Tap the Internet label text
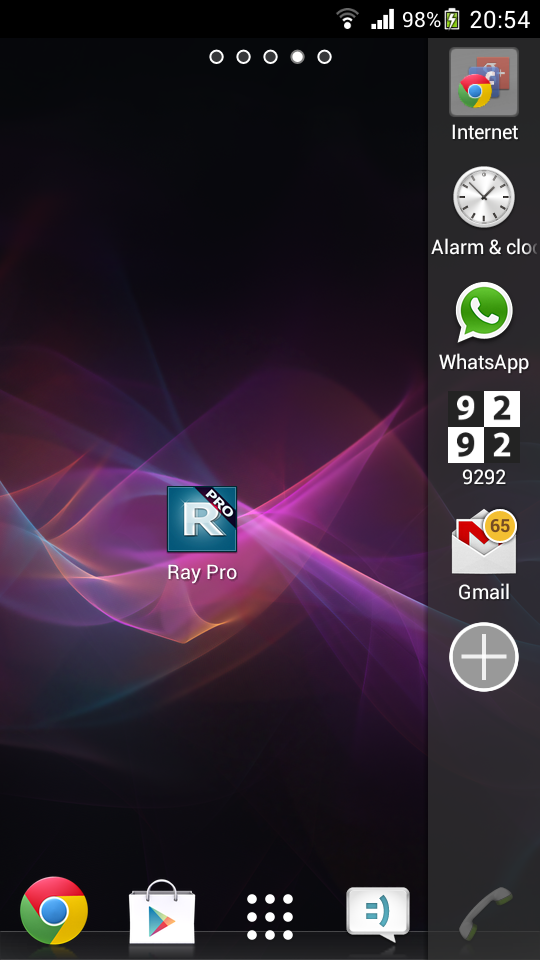540x960 pixels. pos(484,132)
